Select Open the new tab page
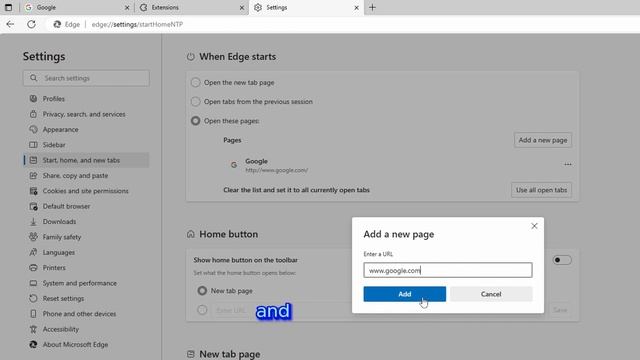The image size is (640, 360). (196, 82)
